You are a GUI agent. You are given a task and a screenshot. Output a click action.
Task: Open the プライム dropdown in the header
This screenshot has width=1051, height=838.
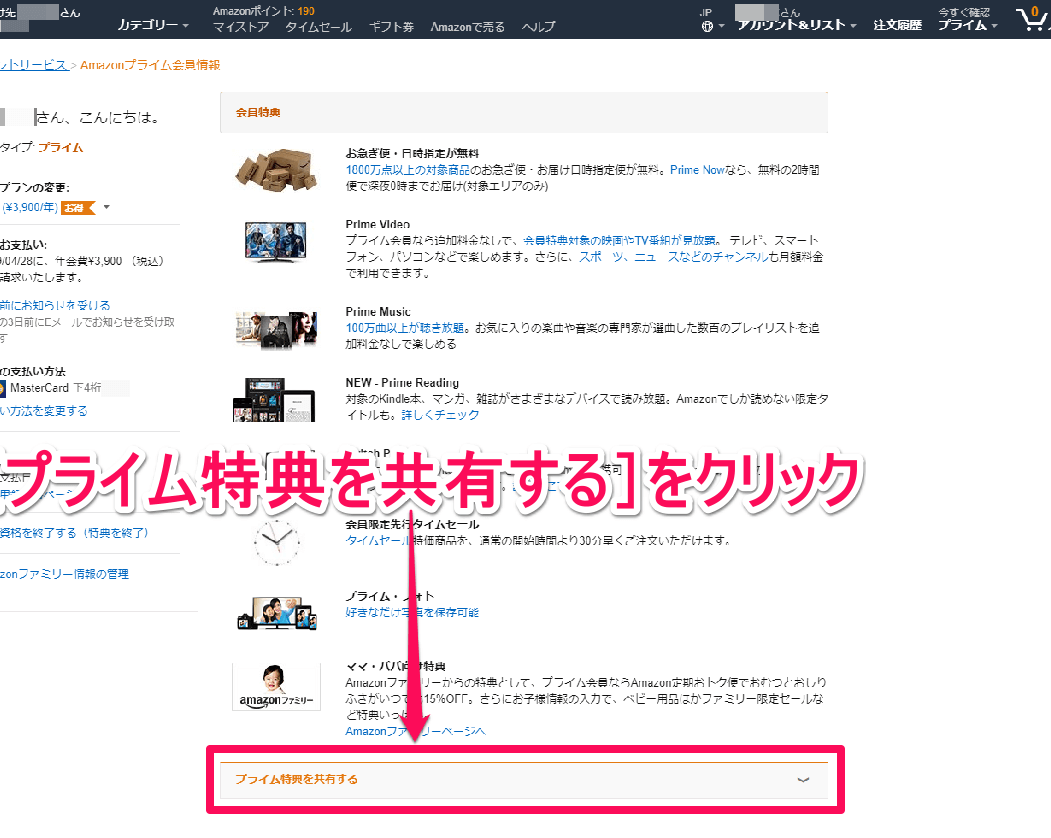[967, 25]
